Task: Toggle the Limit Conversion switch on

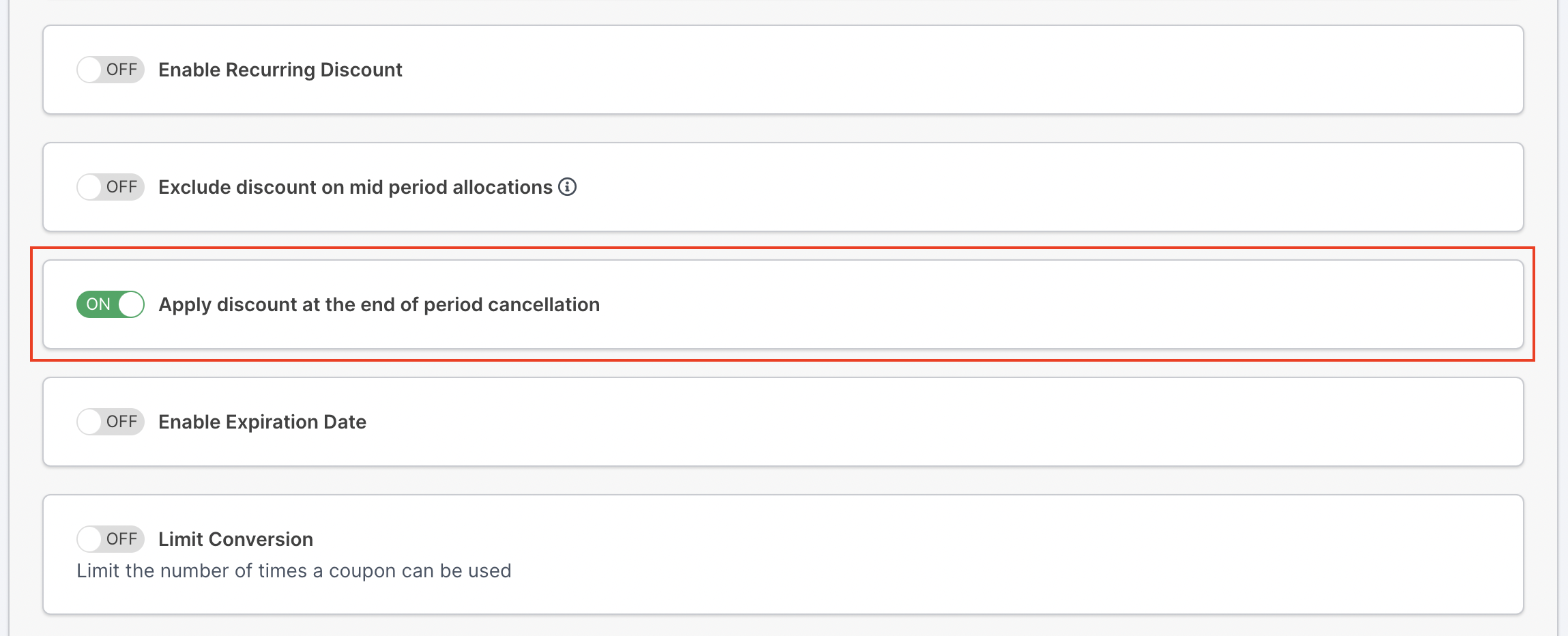Action: pos(110,539)
